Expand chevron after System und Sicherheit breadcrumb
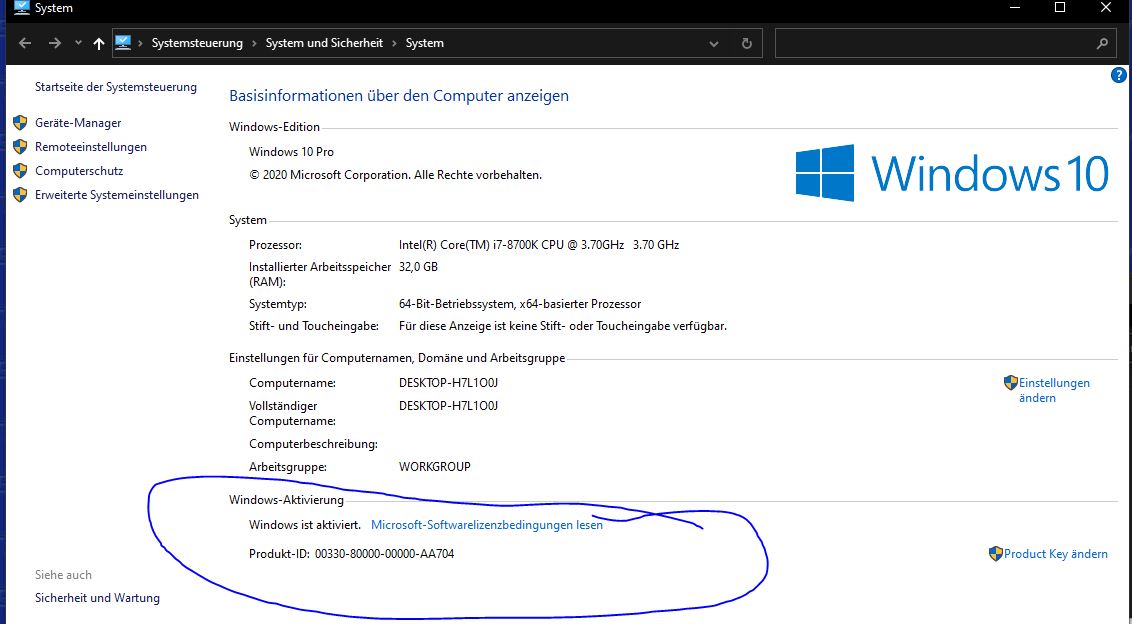The width and height of the screenshot is (1132, 624). [x=394, y=43]
